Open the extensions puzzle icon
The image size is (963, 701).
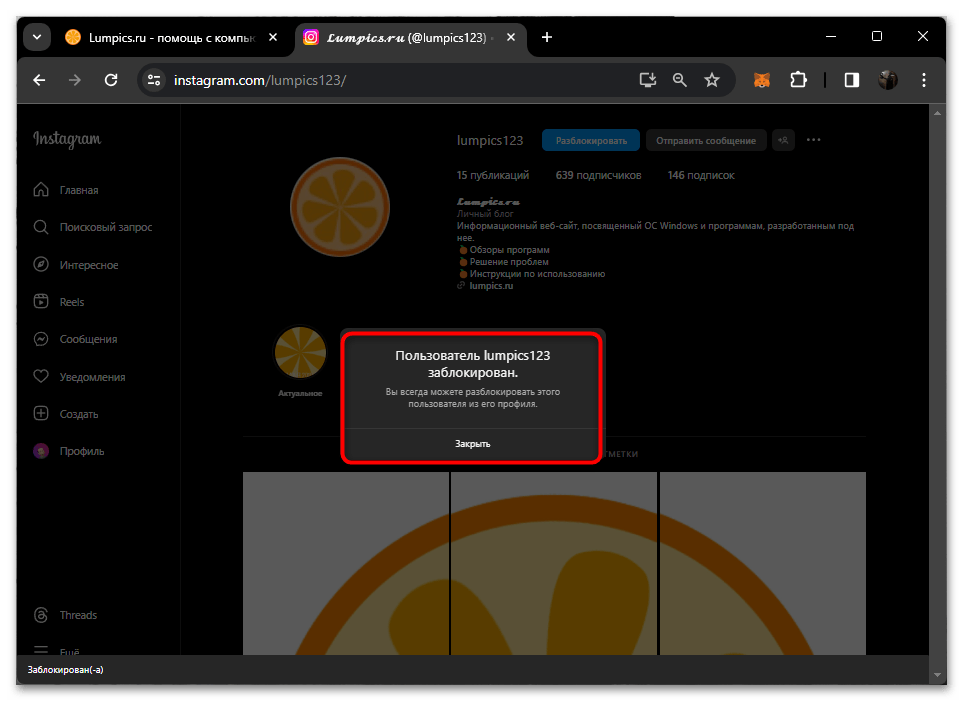798,80
